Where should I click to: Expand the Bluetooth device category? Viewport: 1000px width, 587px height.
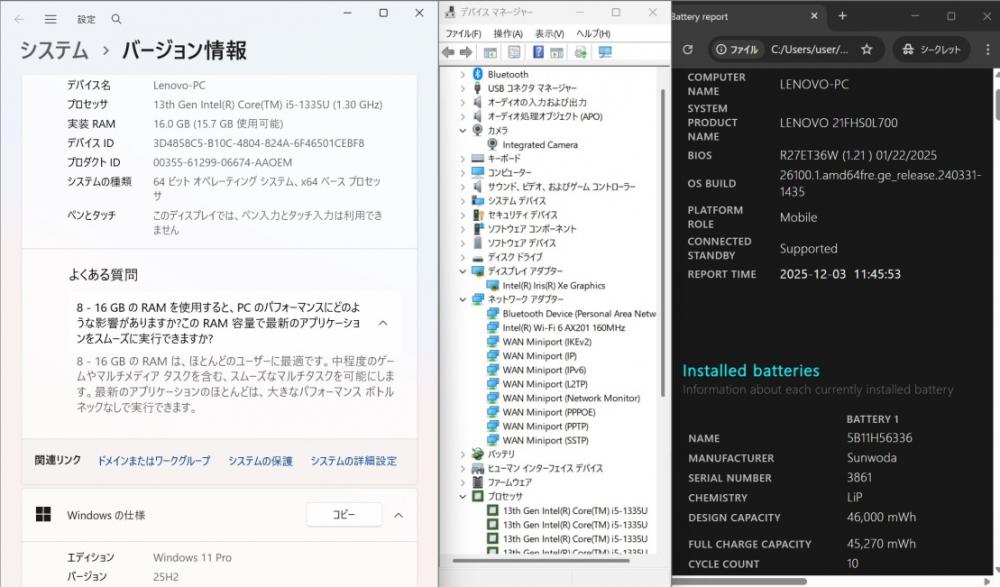pos(462,74)
